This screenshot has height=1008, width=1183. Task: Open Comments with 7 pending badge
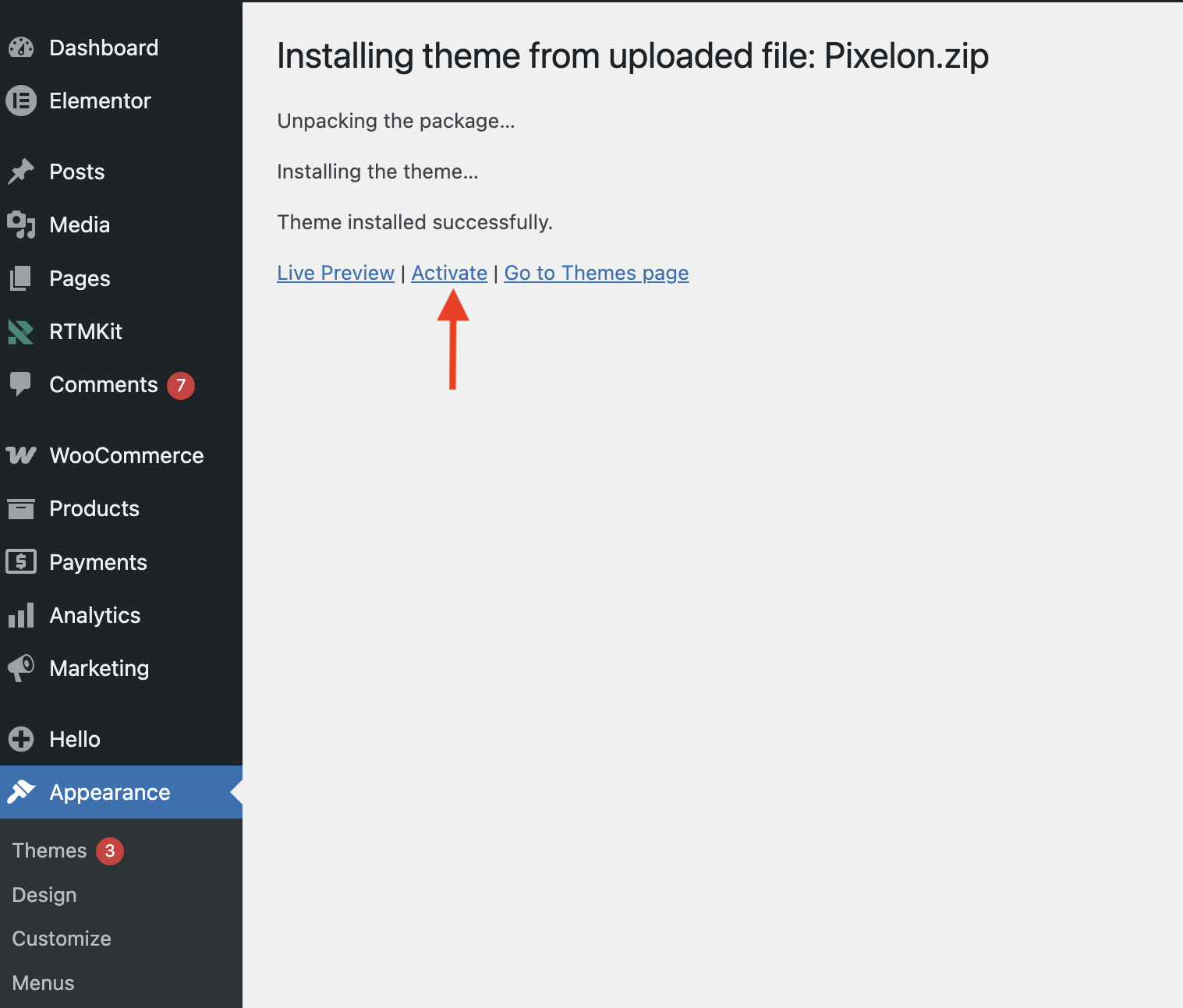click(x=104, y=385)
